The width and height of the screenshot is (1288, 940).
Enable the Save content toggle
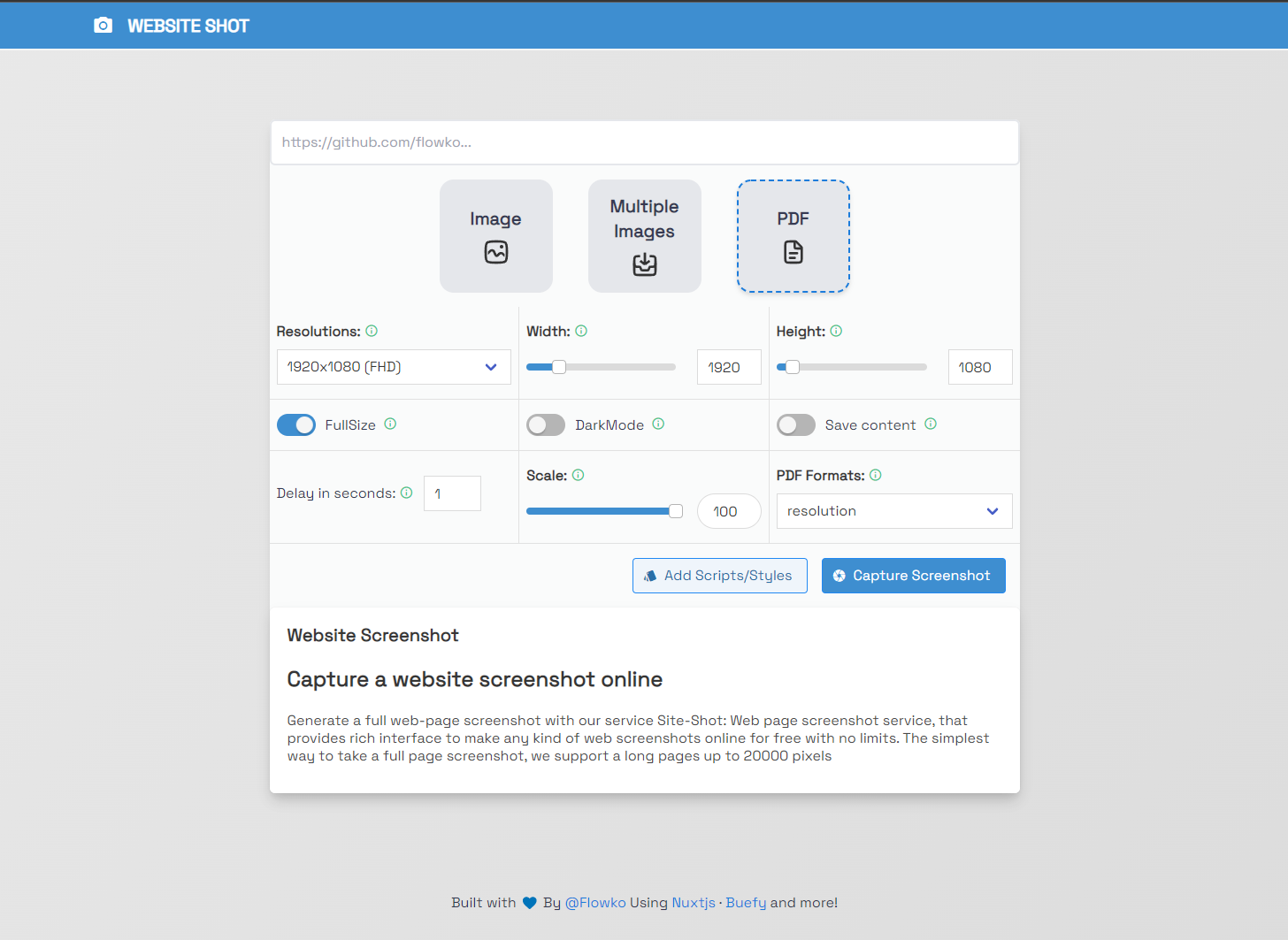(x=795, y=424)
